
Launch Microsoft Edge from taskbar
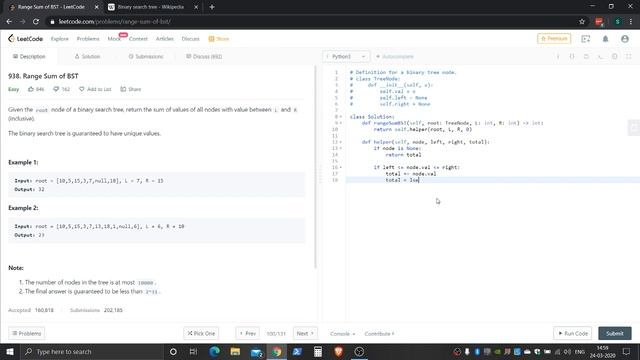point(214,351)
